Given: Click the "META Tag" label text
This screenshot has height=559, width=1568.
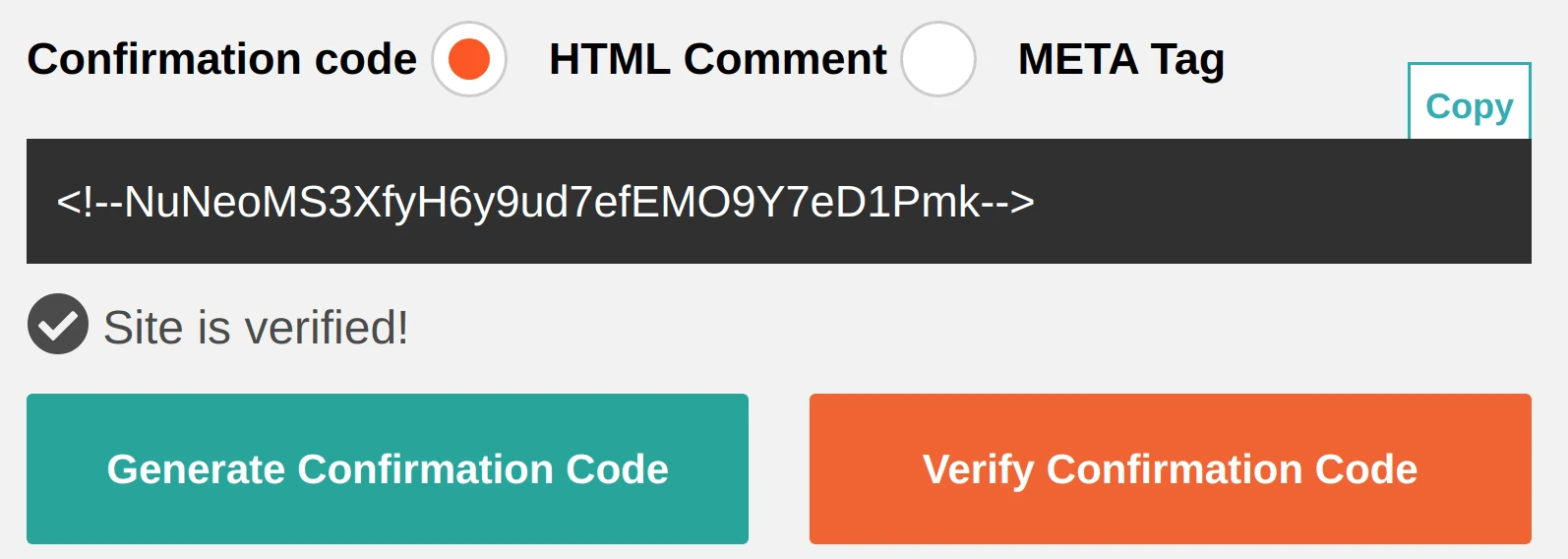Looking at the screenshot, I should [x=1120, y=59].
